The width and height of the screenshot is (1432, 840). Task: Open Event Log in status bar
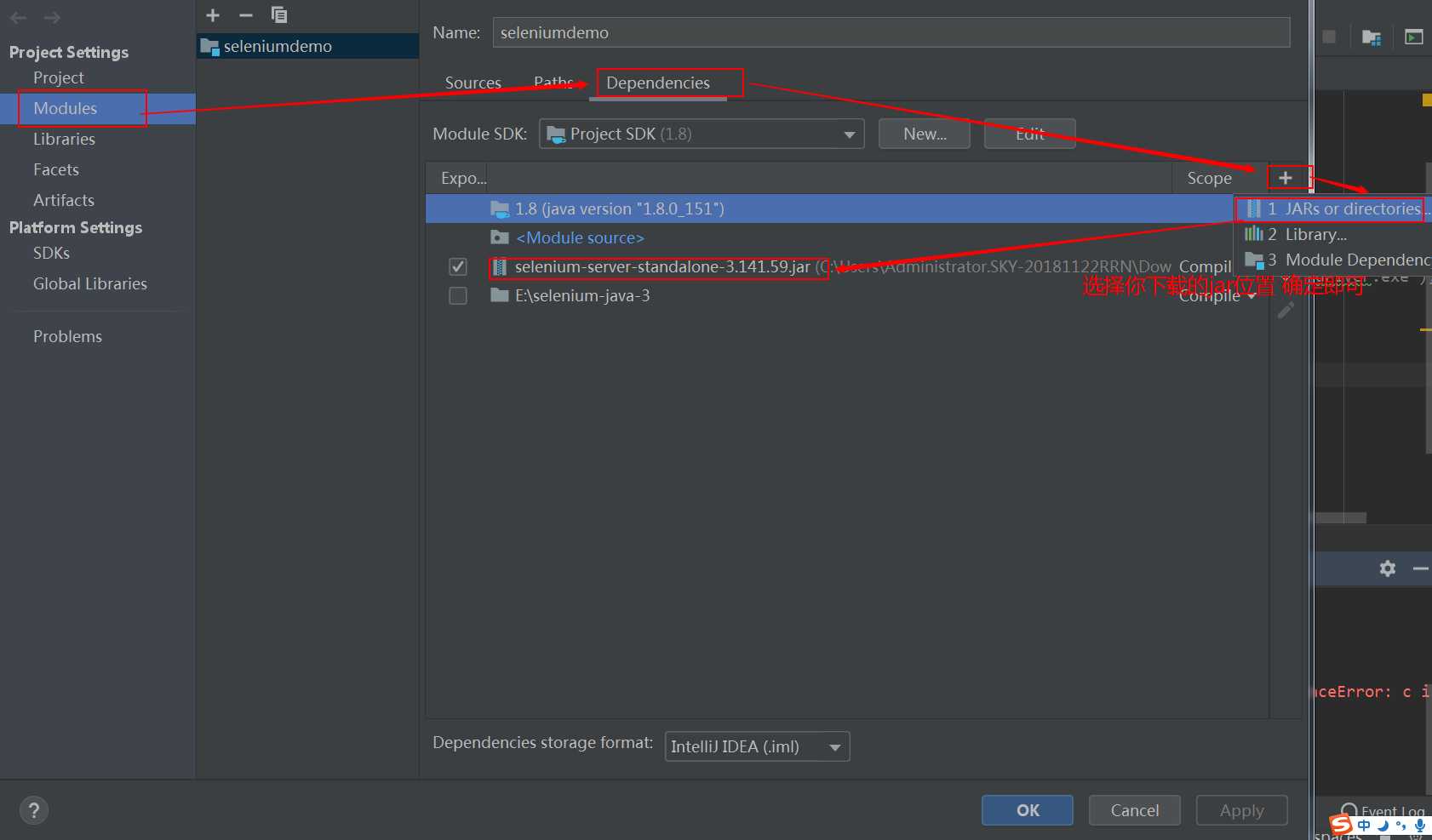click(1383, 811)
